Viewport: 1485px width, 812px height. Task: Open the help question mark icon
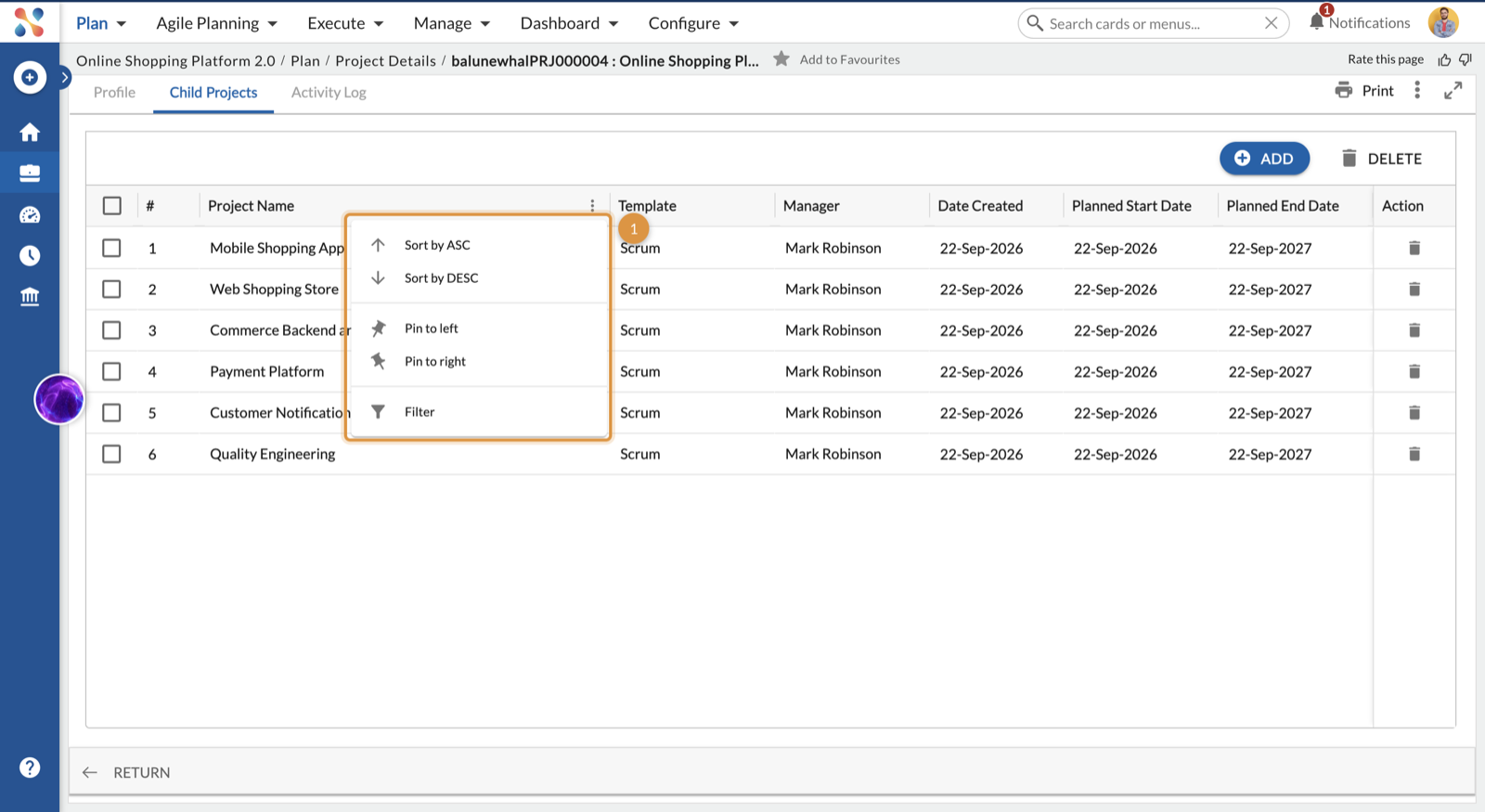[30, 767]
